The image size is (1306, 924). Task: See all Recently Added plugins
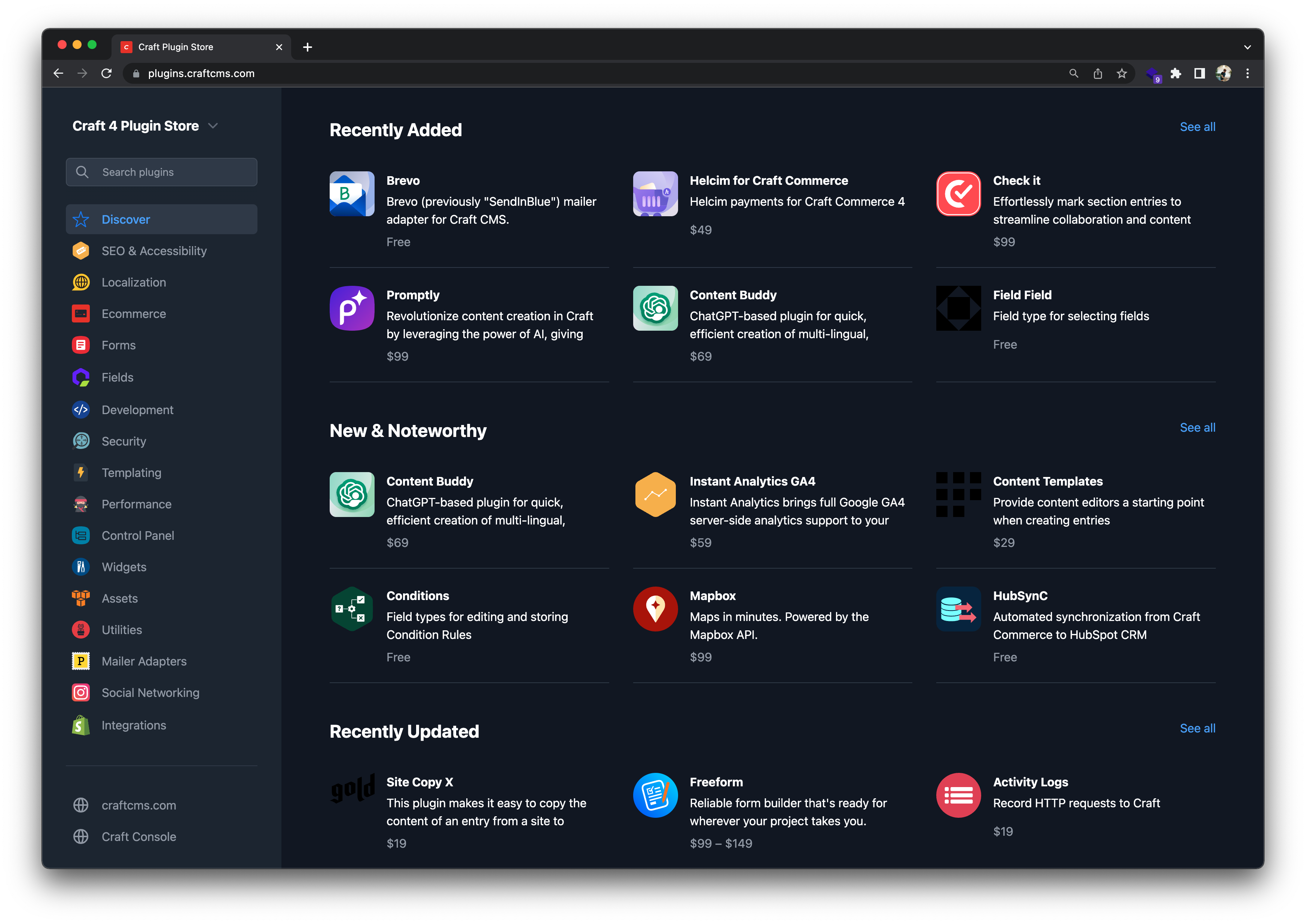point(1197,127)
